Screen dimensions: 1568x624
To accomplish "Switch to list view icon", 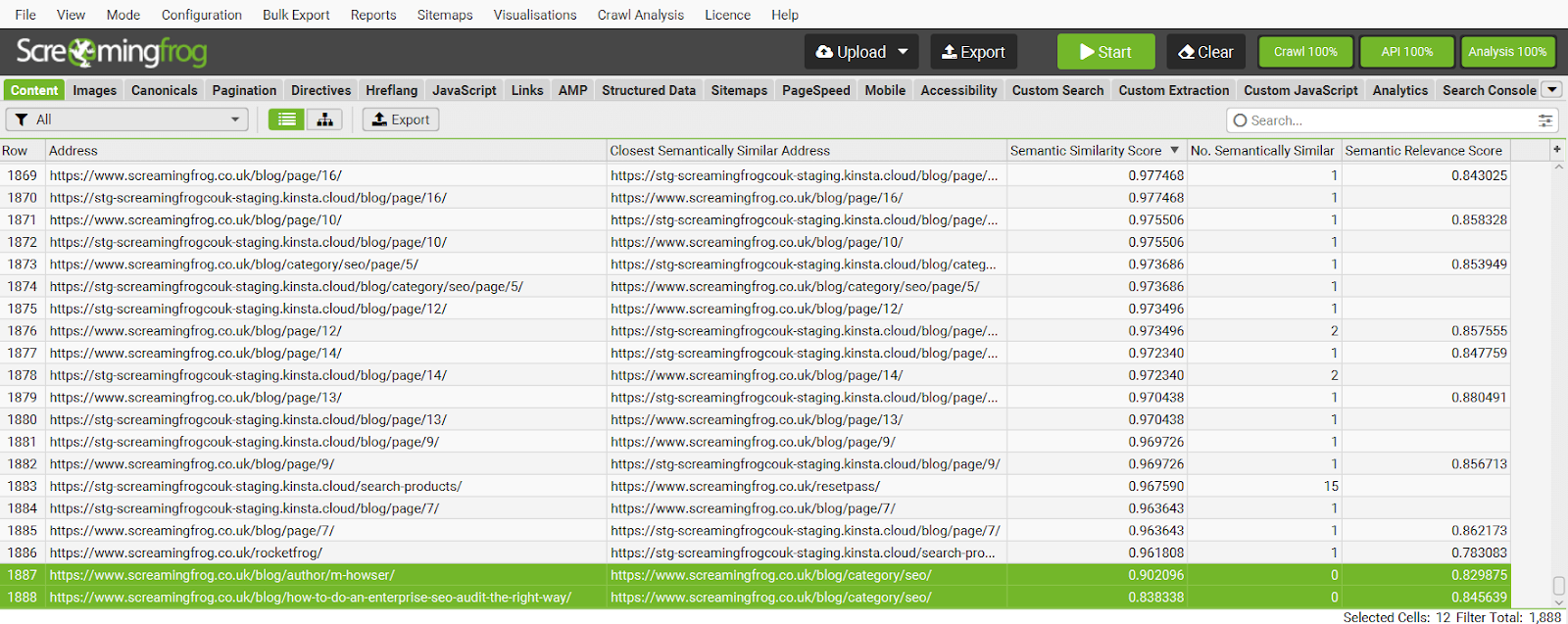I will tap(287, 120).
